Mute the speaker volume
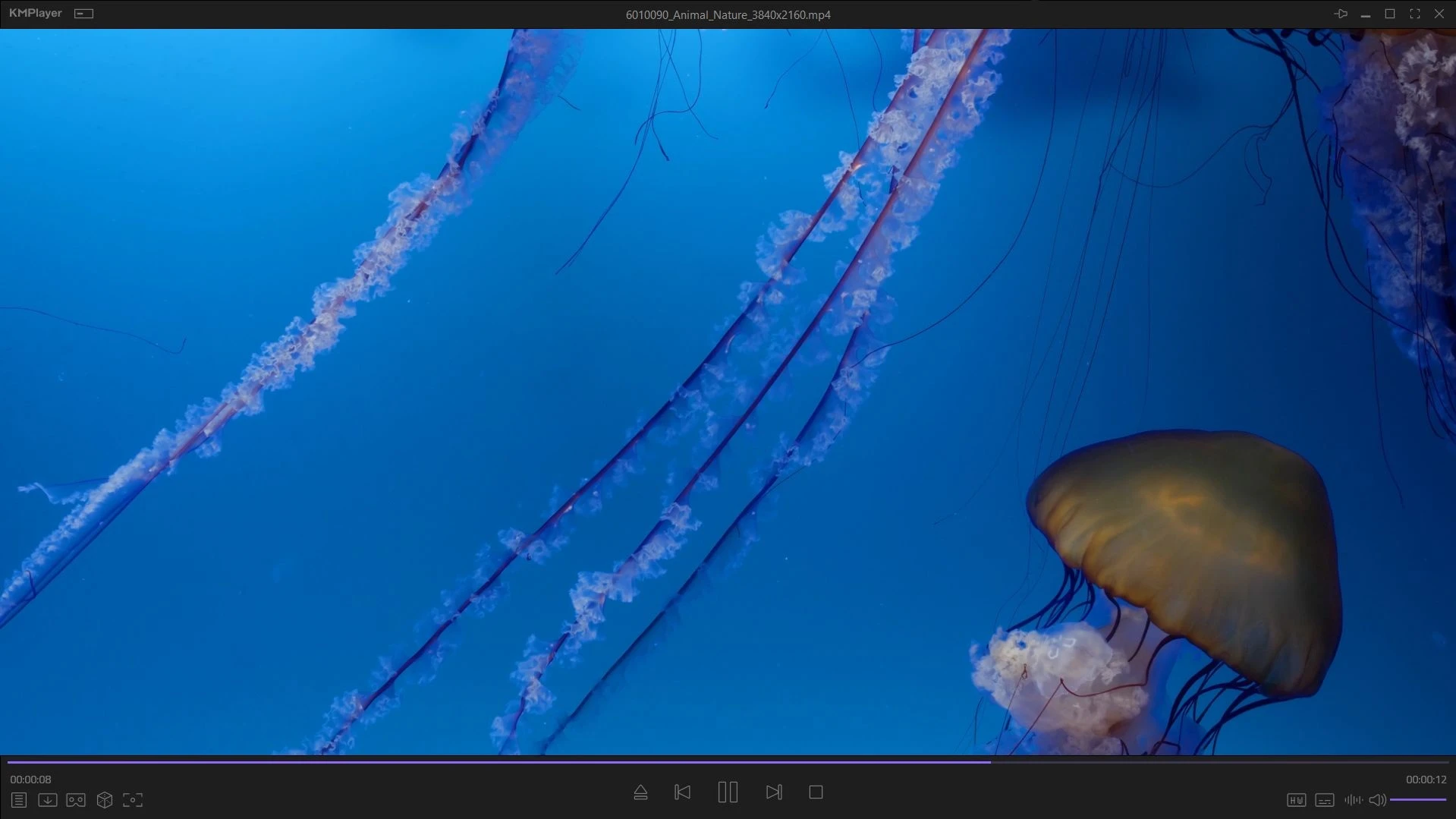Image resolution: width=1456 pixels, height=819 pixels. click(1377, 800)
